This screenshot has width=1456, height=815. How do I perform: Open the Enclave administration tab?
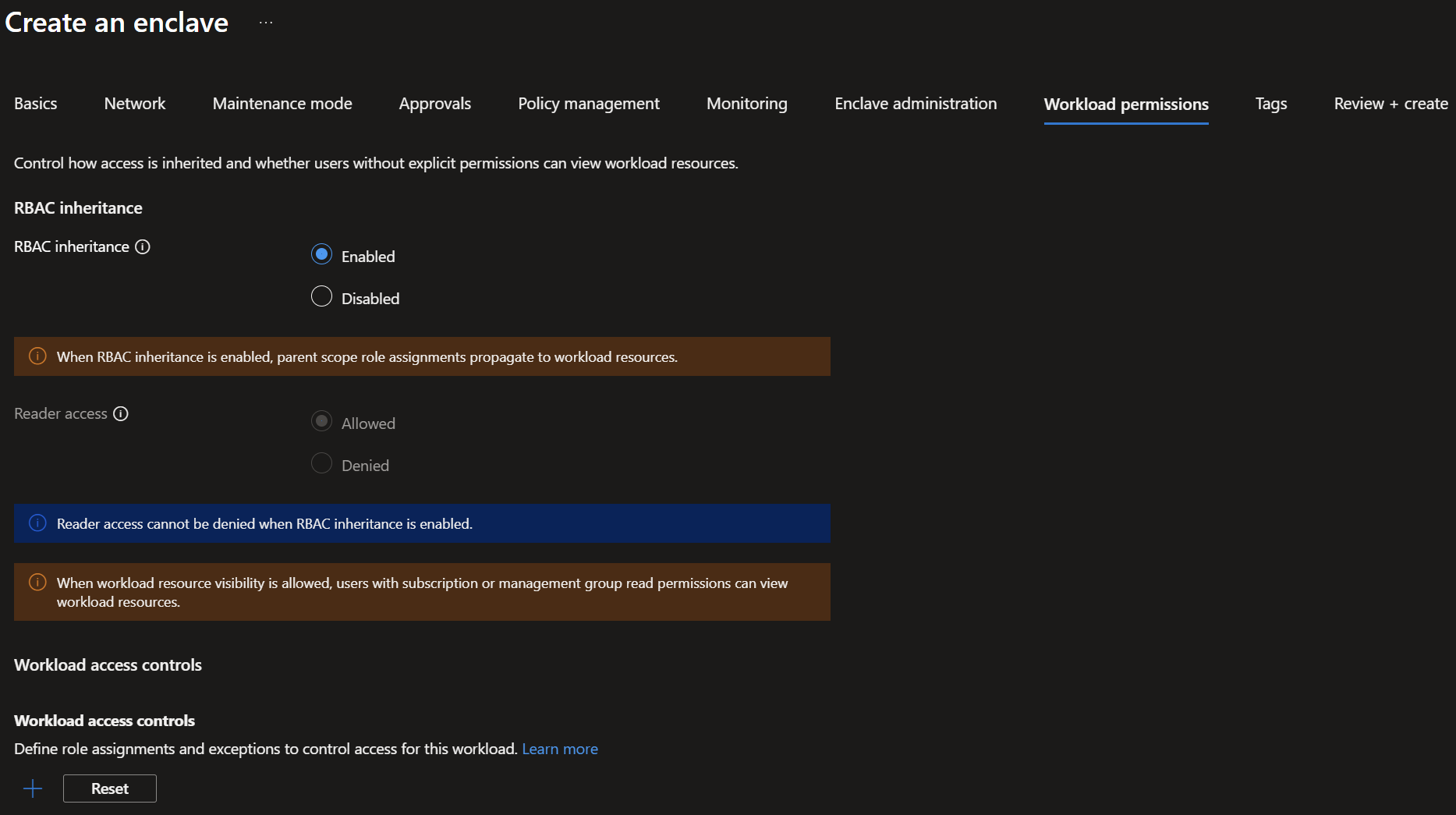(916, 104)
